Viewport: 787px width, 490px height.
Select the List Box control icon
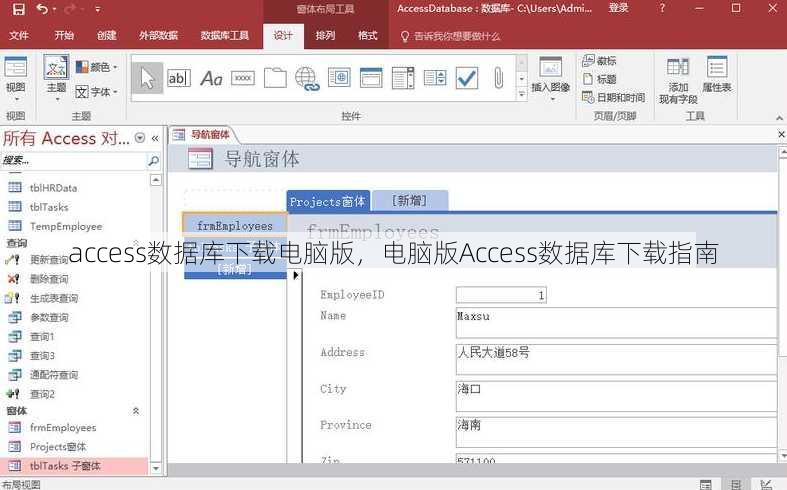[403, 78]
